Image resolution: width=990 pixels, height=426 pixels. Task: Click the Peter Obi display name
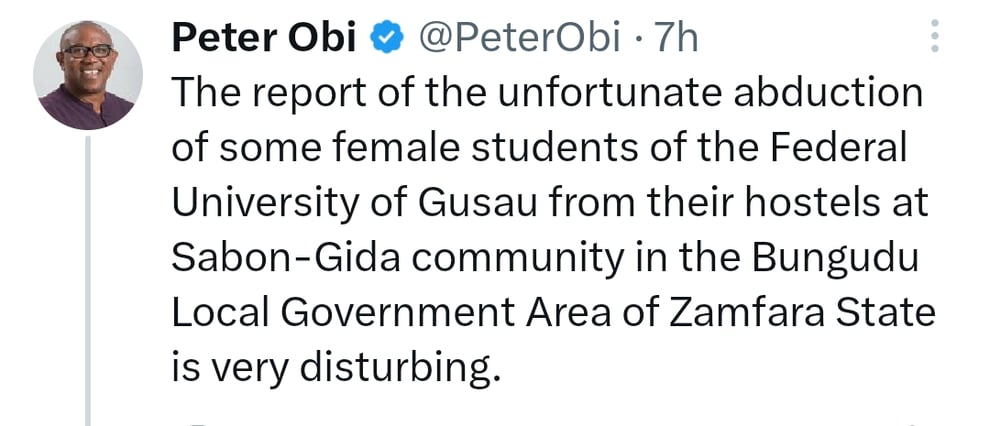click(x=264, y=40)
